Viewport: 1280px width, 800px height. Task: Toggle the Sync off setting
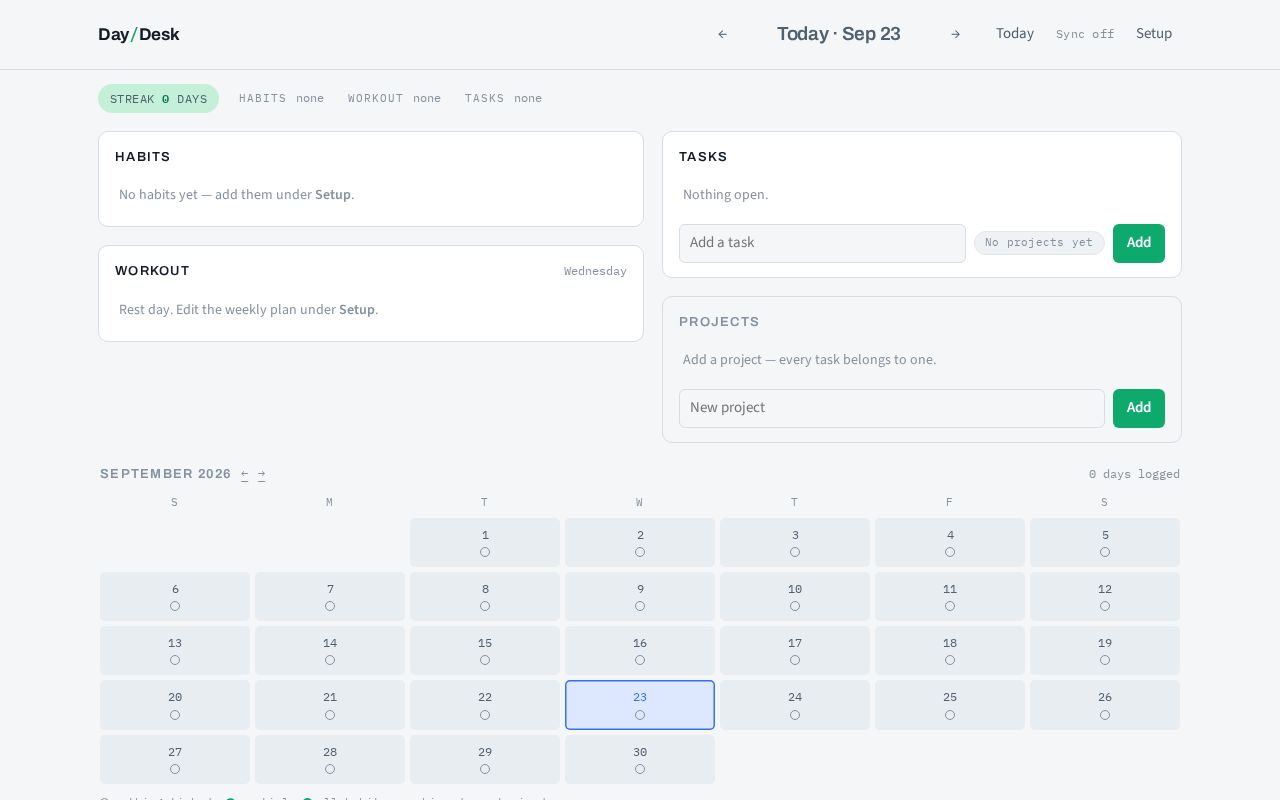click(x=1085, y=34)
